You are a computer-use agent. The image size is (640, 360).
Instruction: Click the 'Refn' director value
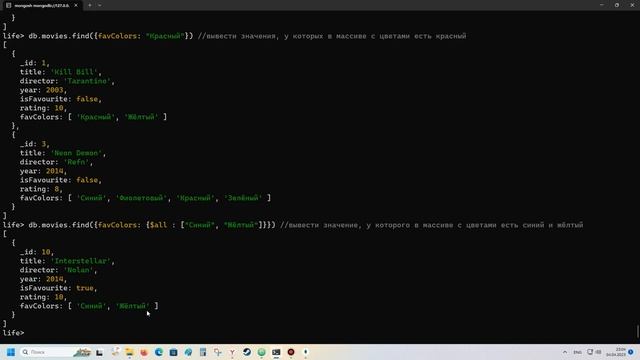(x=77, y=162)
